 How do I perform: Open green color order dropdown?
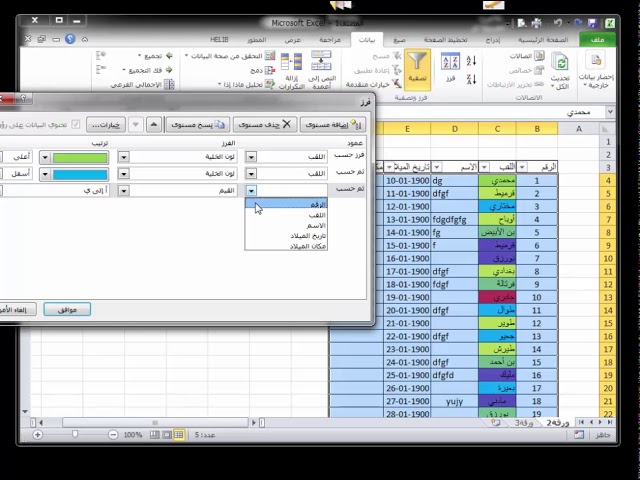point(45,158)
